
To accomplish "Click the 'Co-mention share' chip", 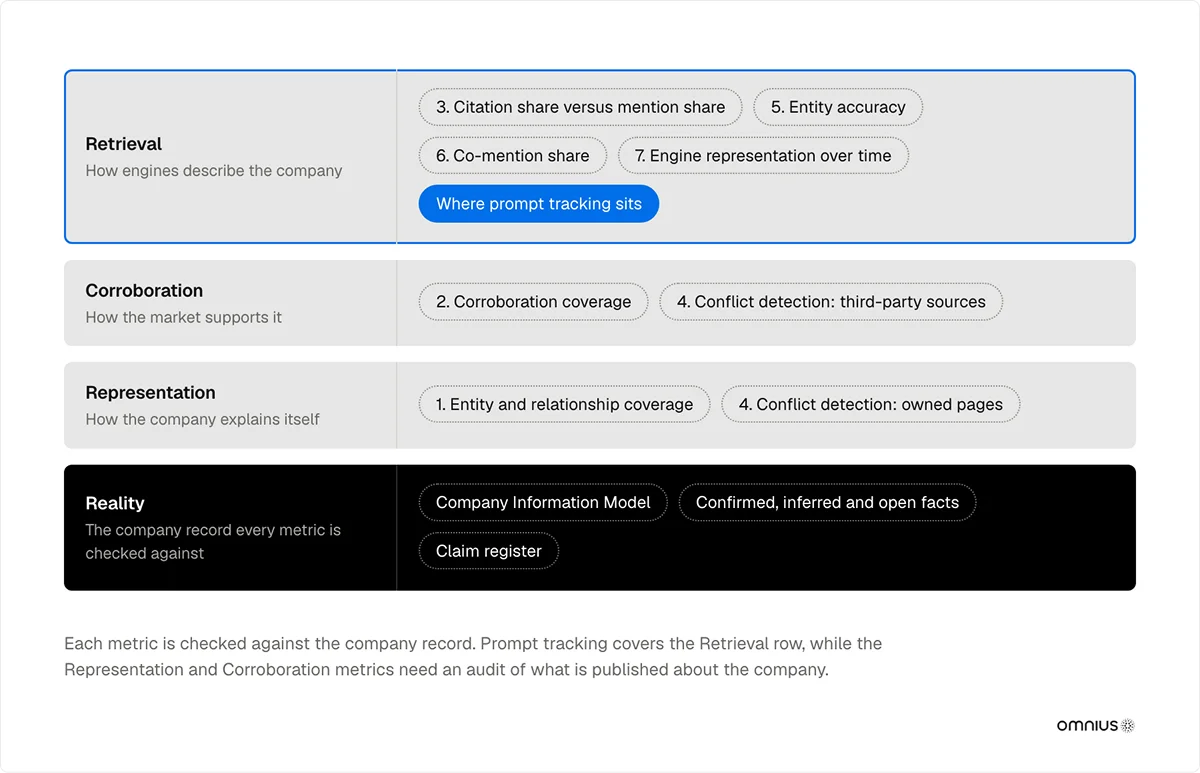I will click(x=513, y=156).
